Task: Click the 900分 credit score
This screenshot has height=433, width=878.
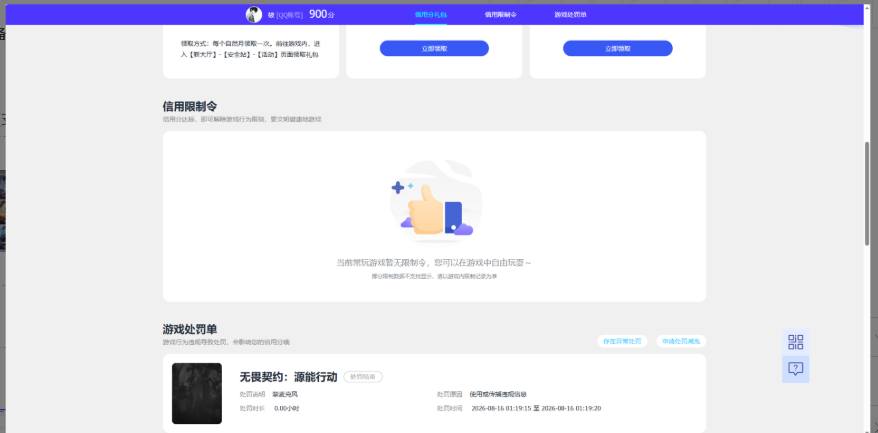Action: 321,15
